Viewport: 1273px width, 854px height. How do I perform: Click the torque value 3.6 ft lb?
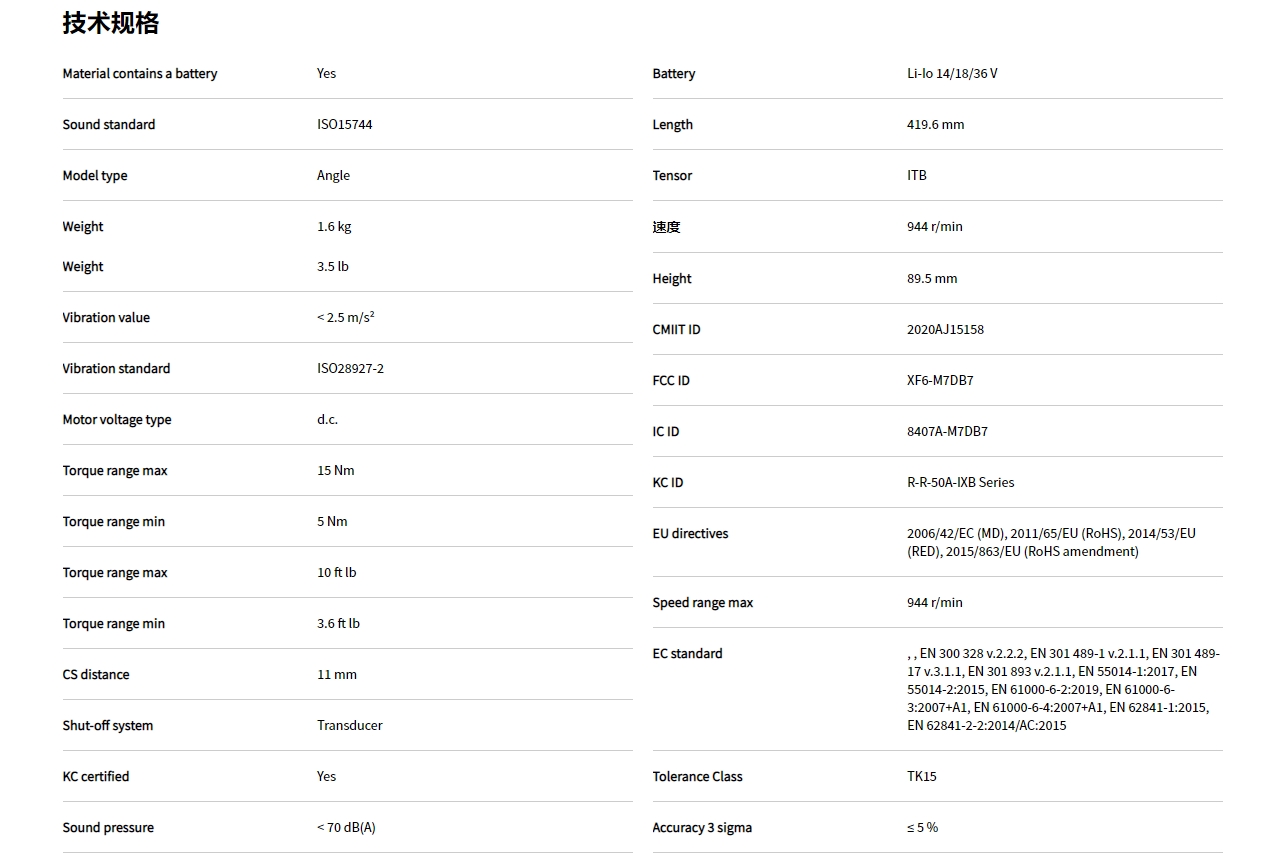pyautogui.click(x=338, y=624)
